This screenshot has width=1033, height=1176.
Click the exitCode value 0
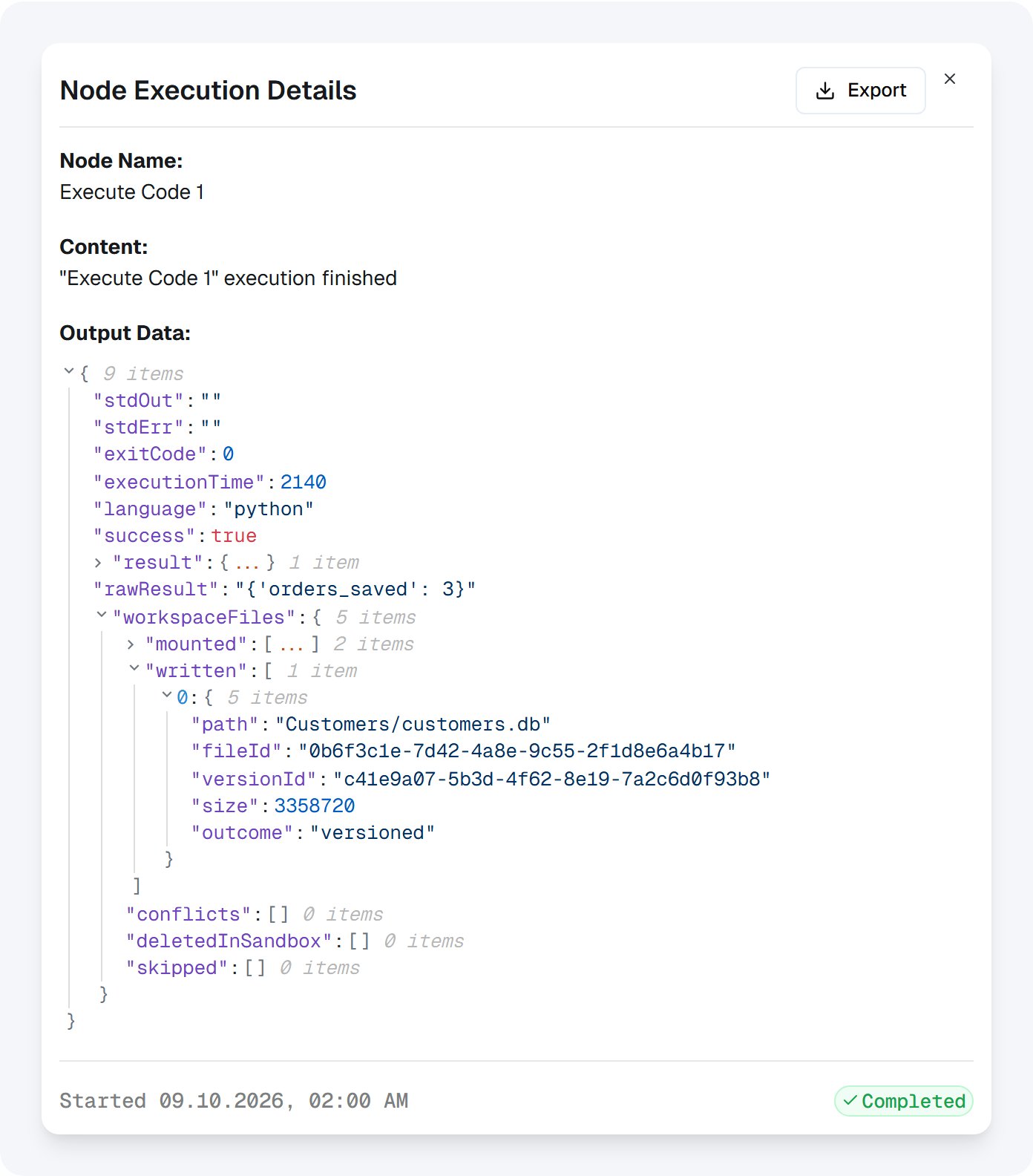(x=229, y=454)
